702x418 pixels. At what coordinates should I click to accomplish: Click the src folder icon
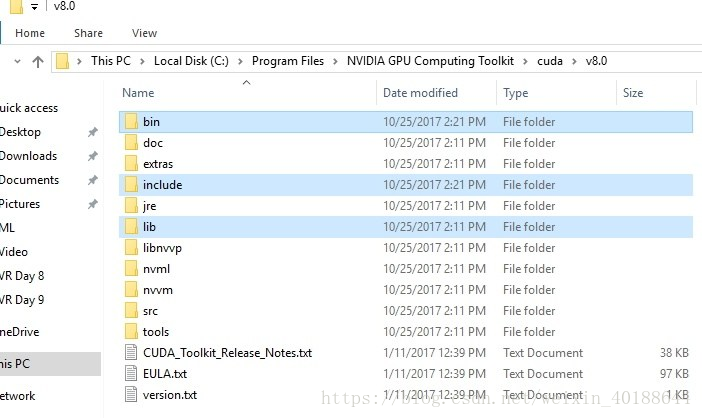click(x=131, y=311)
